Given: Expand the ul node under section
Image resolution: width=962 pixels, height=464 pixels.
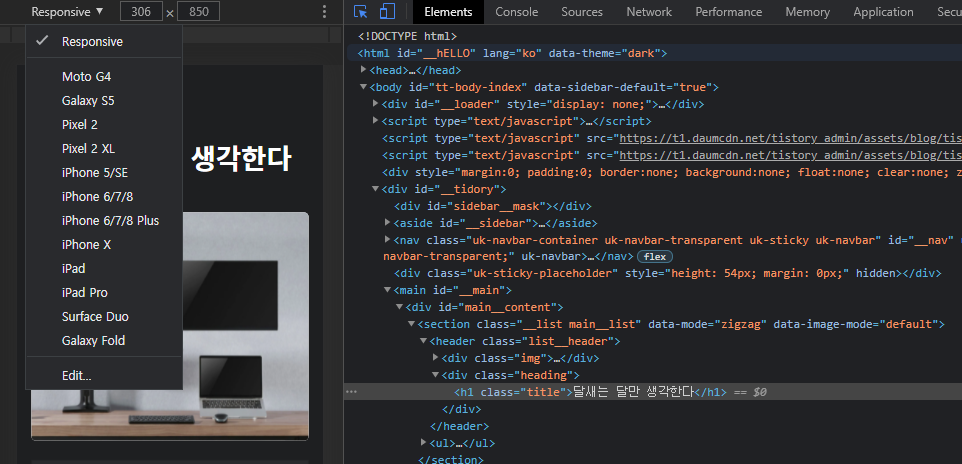Looking at the screenshot, I should 423,442.
